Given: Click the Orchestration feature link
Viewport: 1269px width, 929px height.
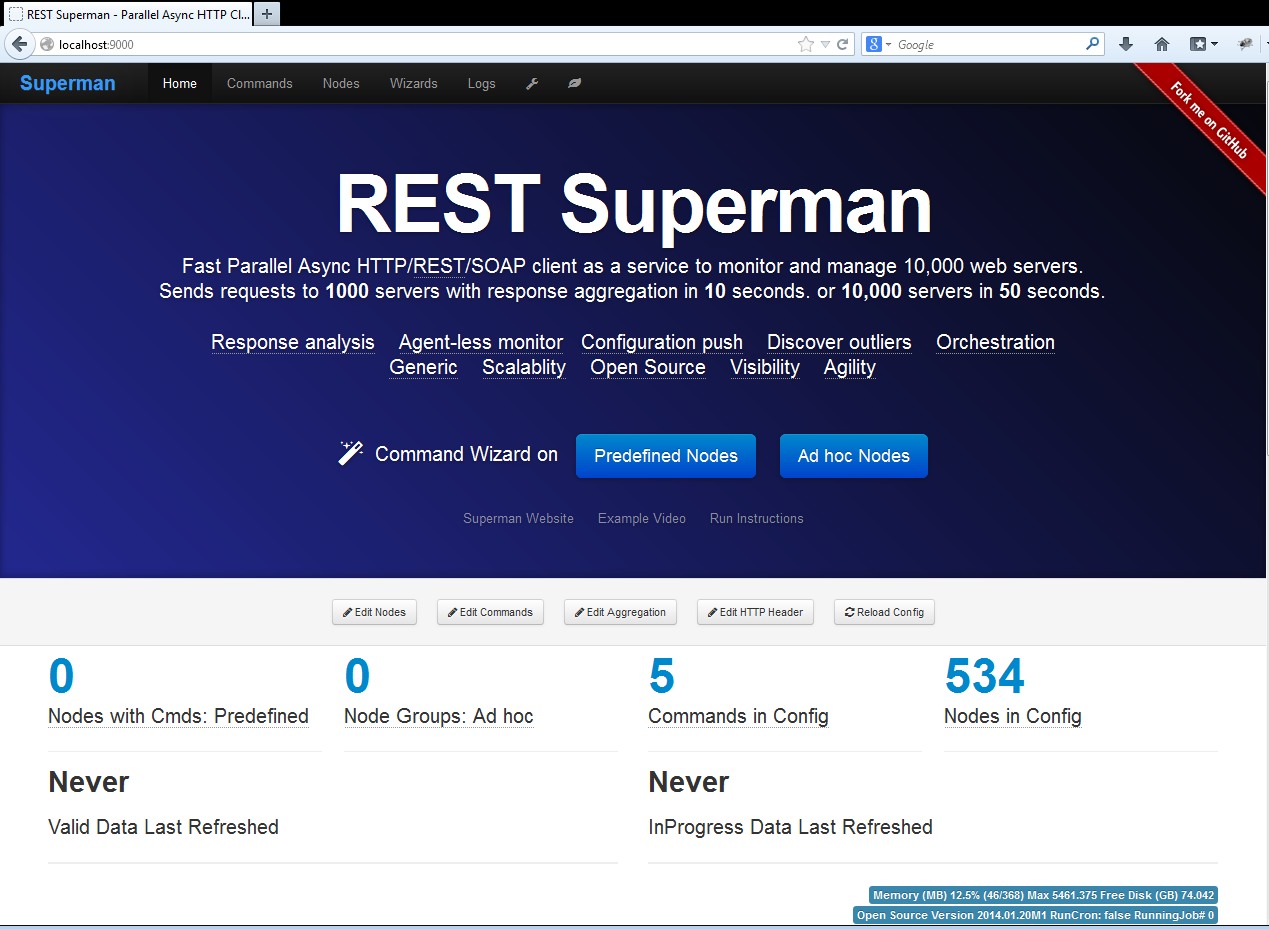Looking at the screenshot, I should (995, 342).
